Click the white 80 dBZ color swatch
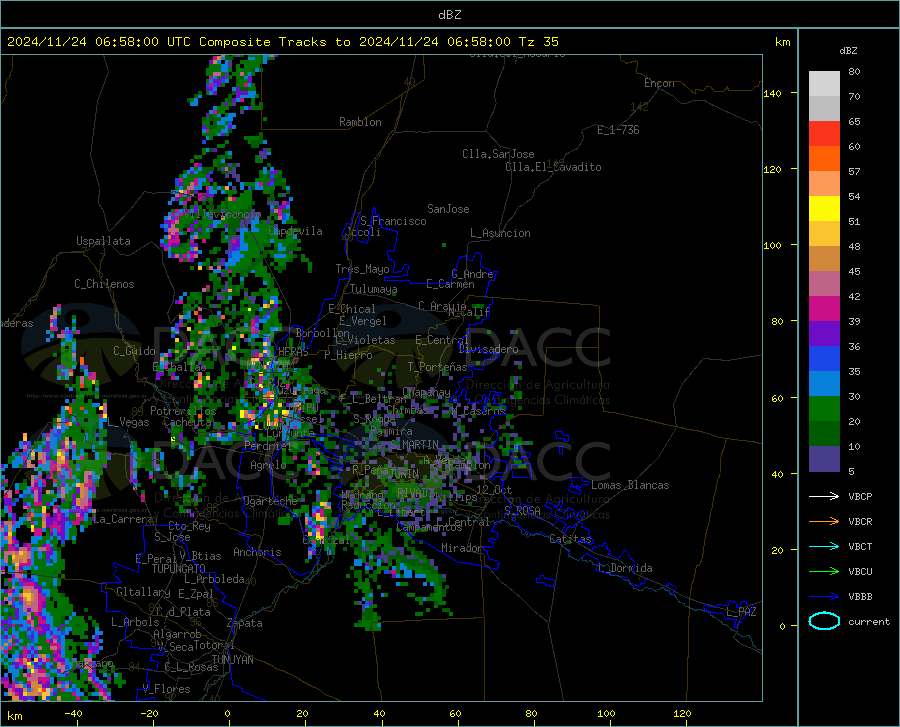The image size is (900, 727). (824, 83)
